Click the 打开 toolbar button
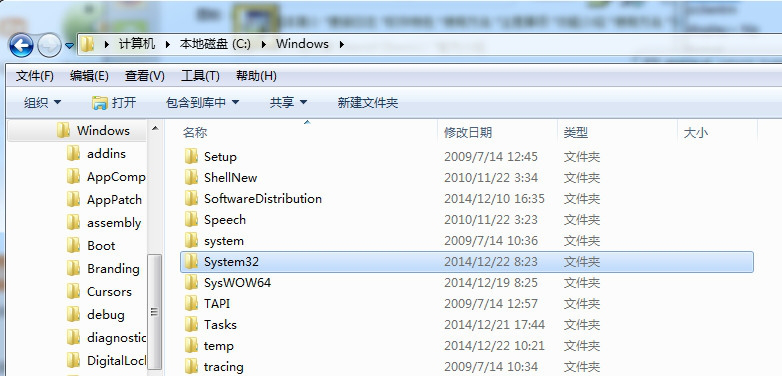 pos(114,103)
